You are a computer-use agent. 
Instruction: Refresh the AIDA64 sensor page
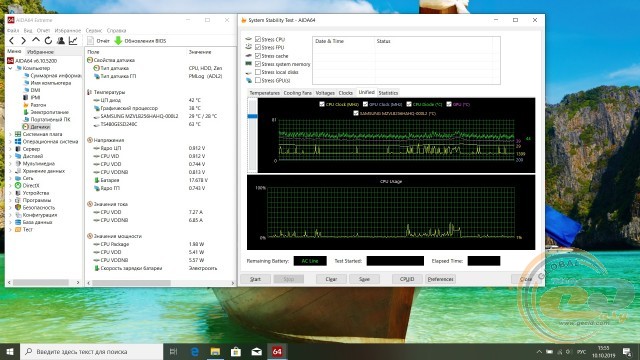tap(48, 40)
